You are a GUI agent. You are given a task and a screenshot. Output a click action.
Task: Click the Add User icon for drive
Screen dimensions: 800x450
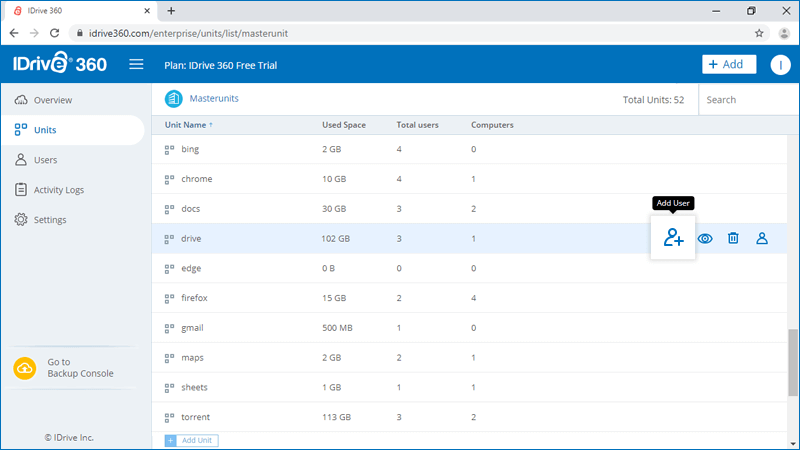tap(673, 238)
